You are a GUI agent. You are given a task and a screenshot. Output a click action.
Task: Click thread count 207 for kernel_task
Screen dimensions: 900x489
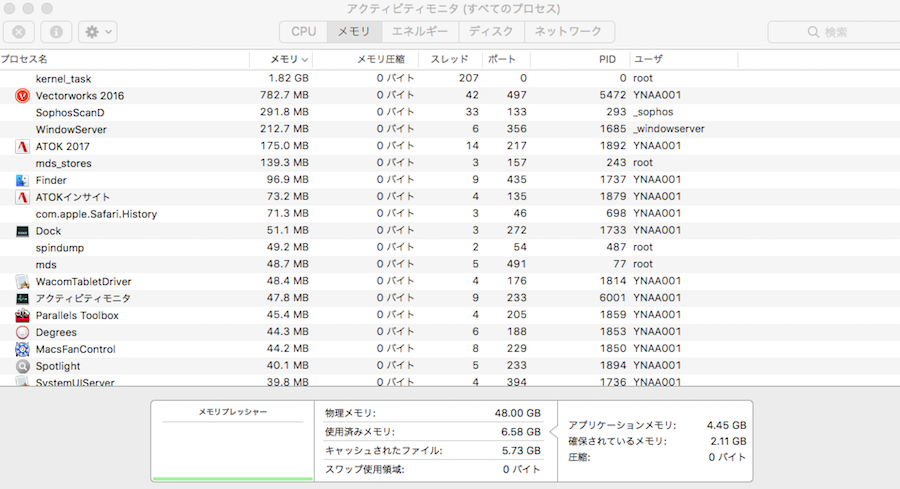click(x=469, y=78)
